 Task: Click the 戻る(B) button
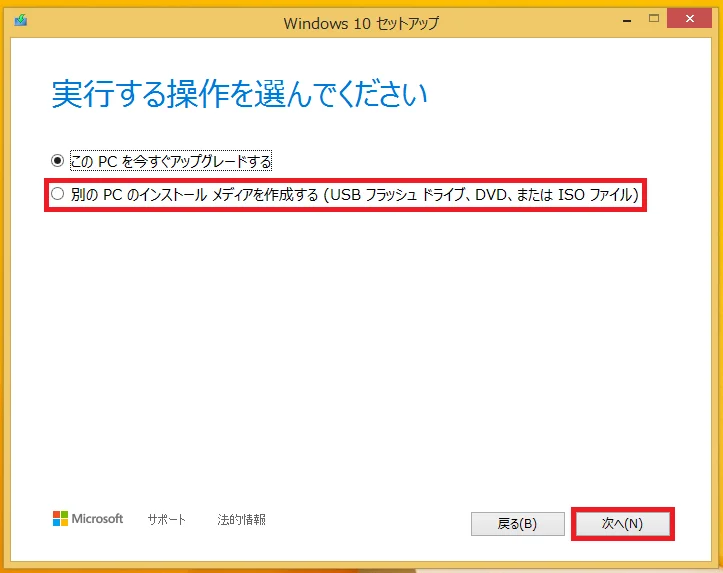pos(517,524)
